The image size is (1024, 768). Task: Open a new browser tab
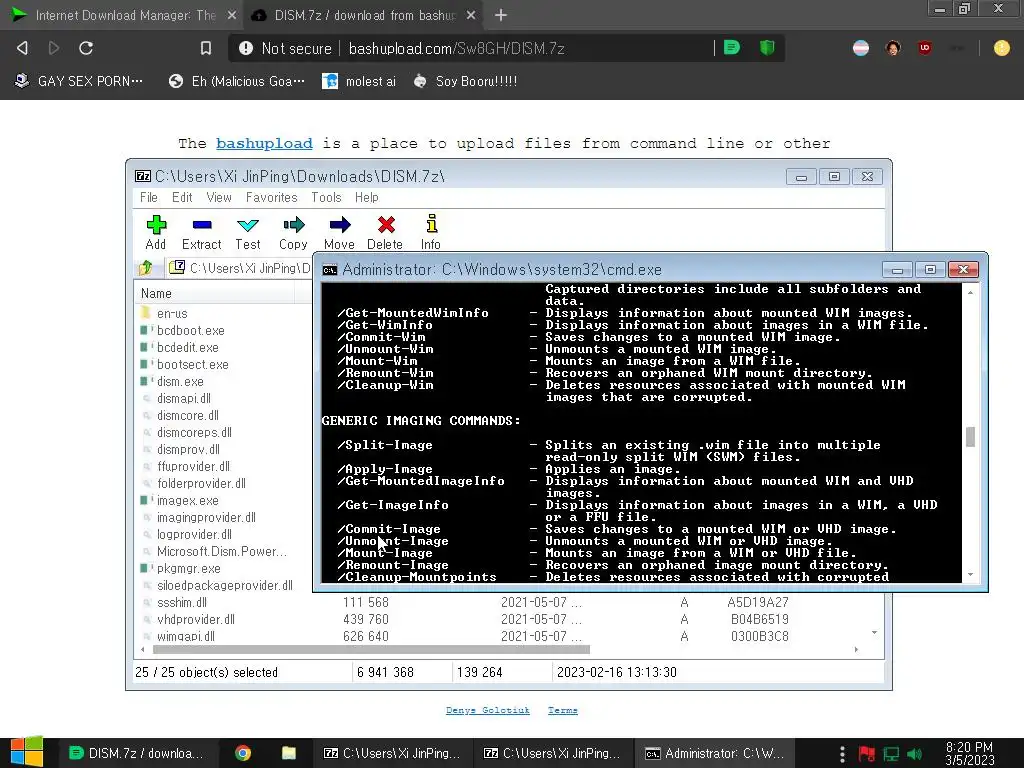(501, 15)
